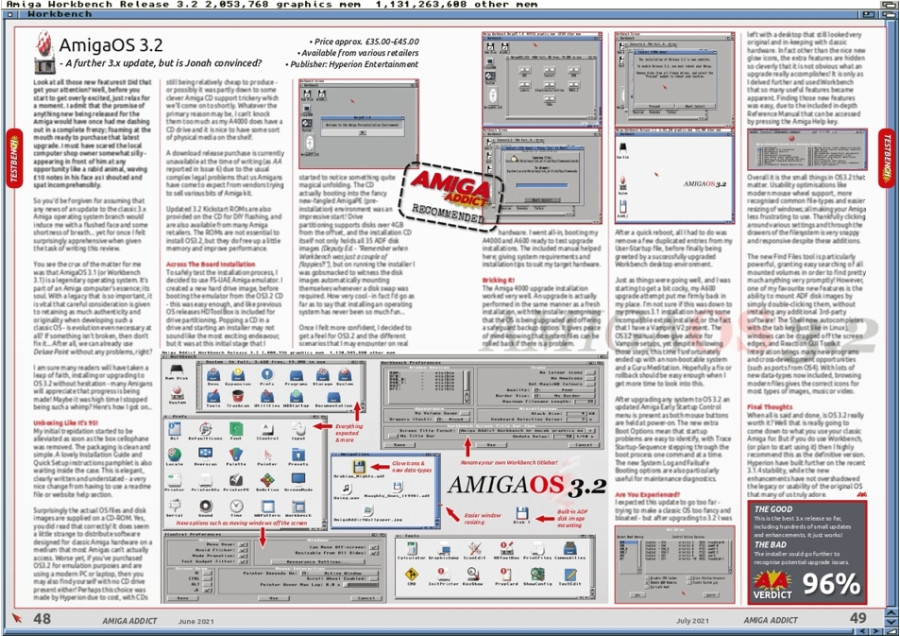Select the Disk 1 floppy icon
This screenshot has height=636, width=900.
coord(522,513)
